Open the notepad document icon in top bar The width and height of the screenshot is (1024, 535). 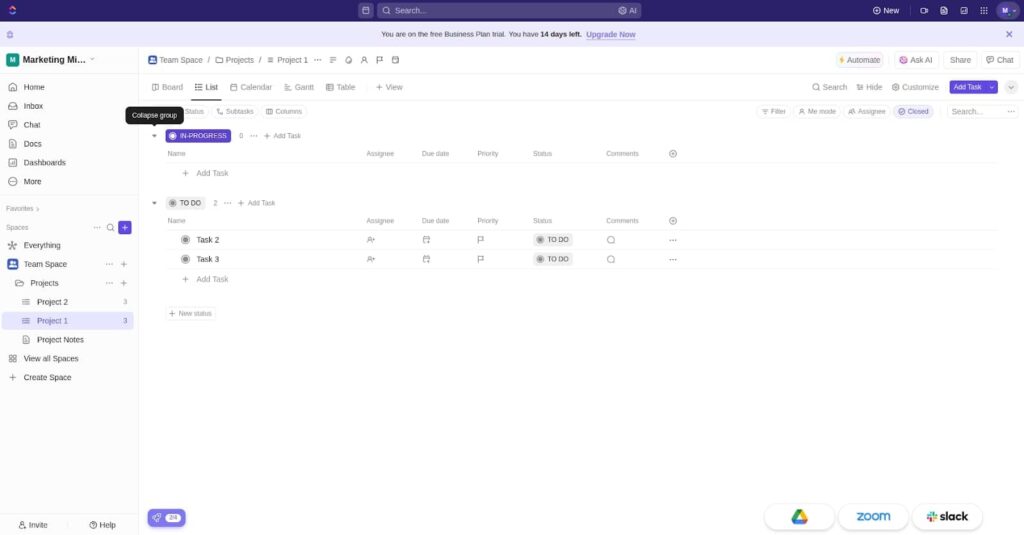click(x=944, y=10)
